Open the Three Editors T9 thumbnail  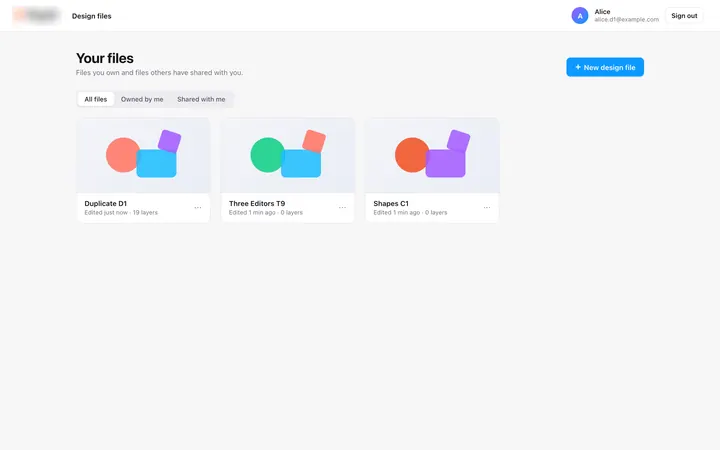coord(288,155)
